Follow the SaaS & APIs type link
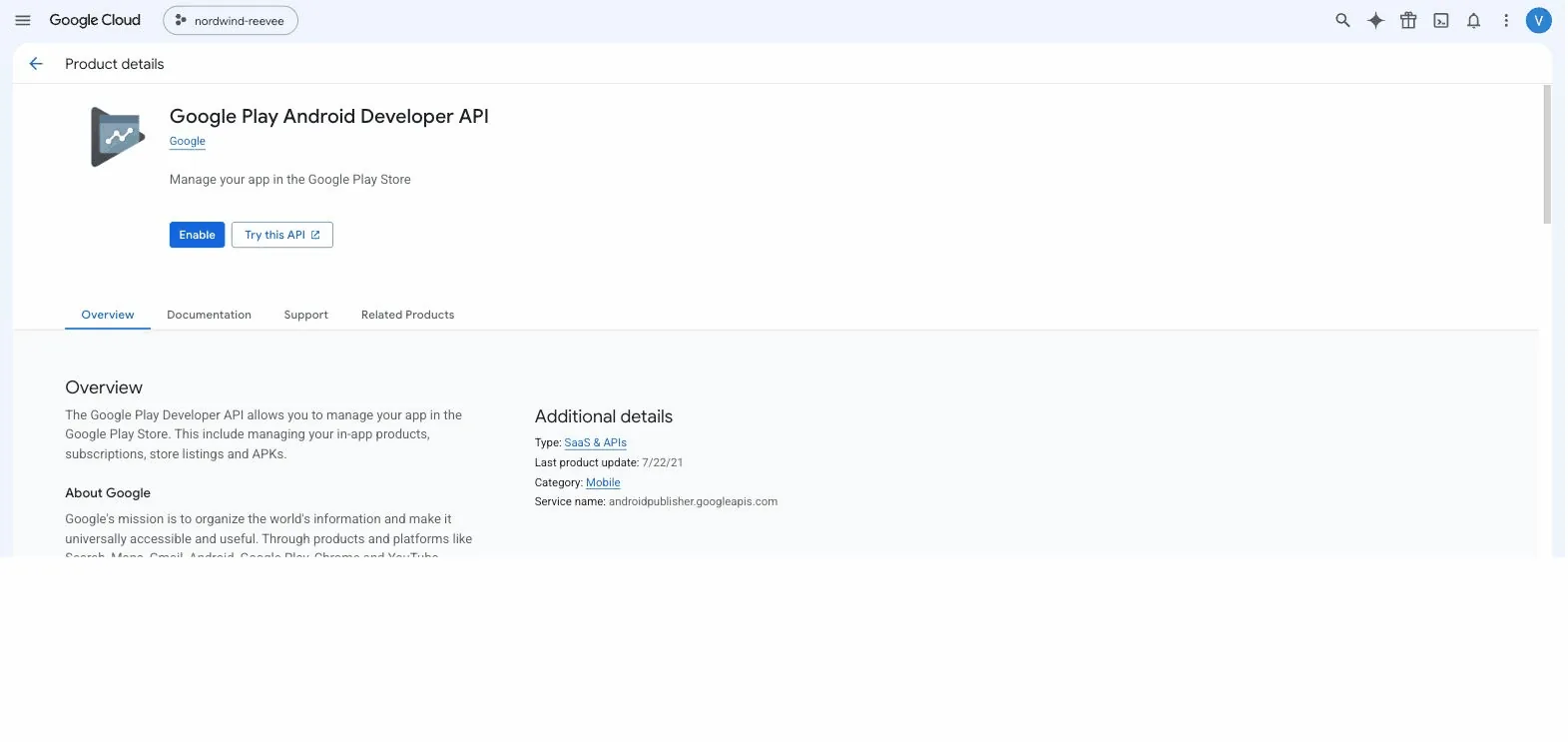 point(596,442)
